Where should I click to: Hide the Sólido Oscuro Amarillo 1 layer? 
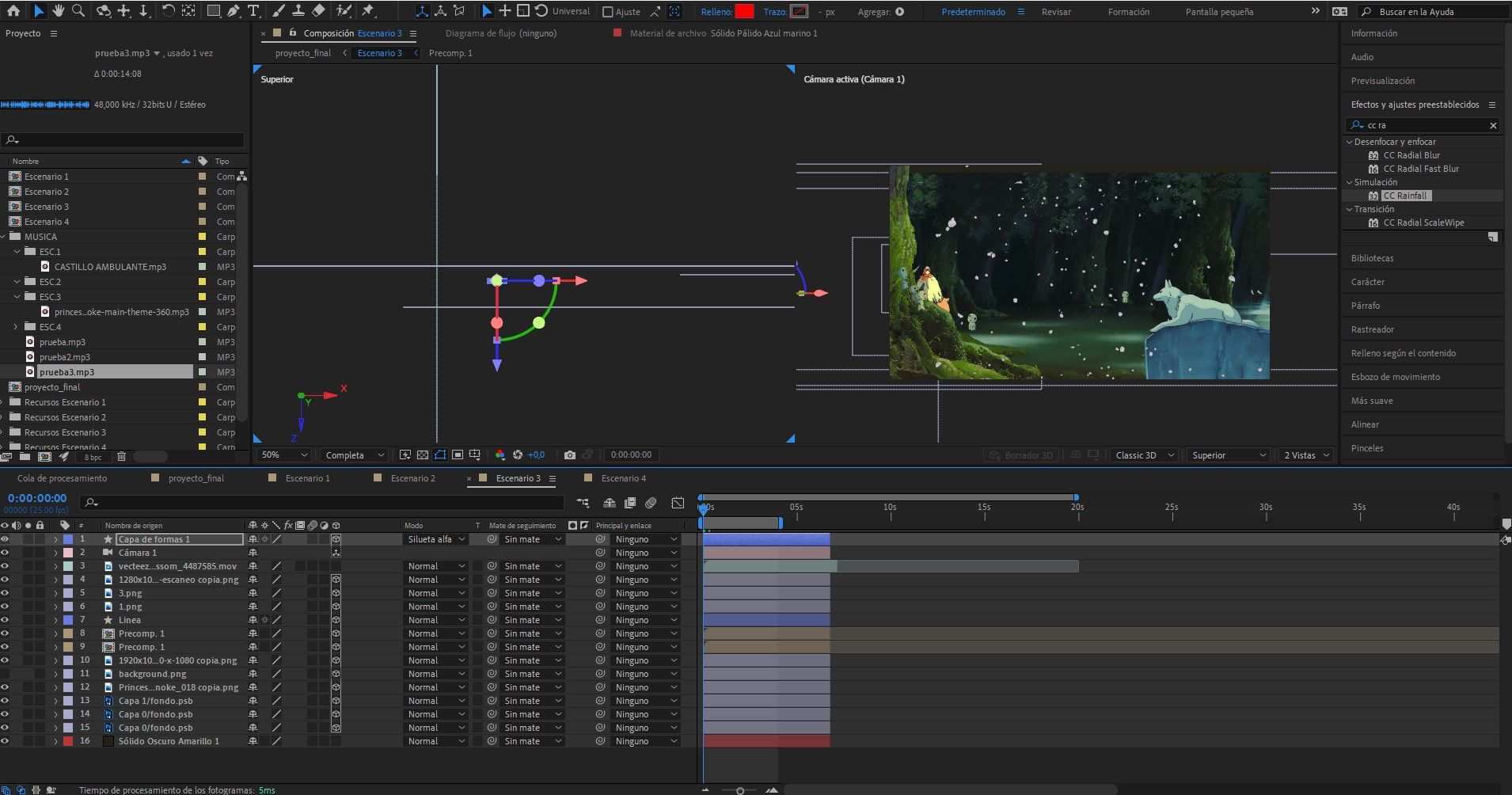(5, 741)
